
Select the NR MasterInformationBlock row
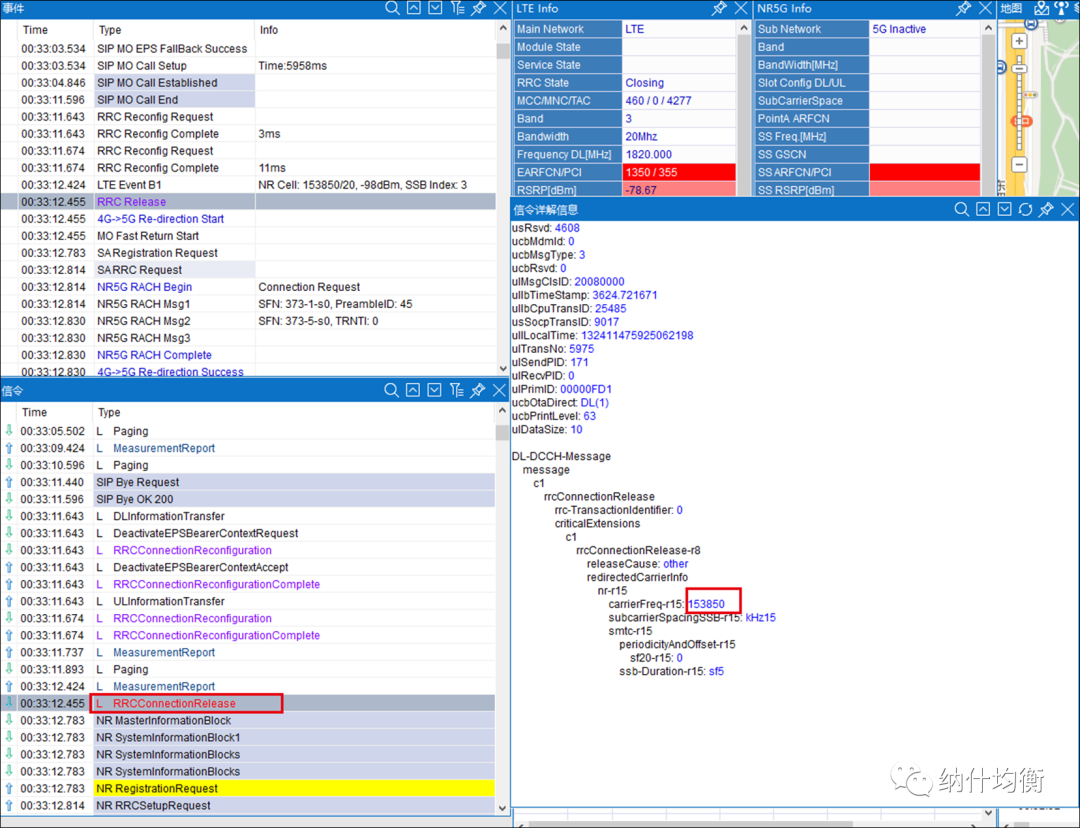point(248,721)
